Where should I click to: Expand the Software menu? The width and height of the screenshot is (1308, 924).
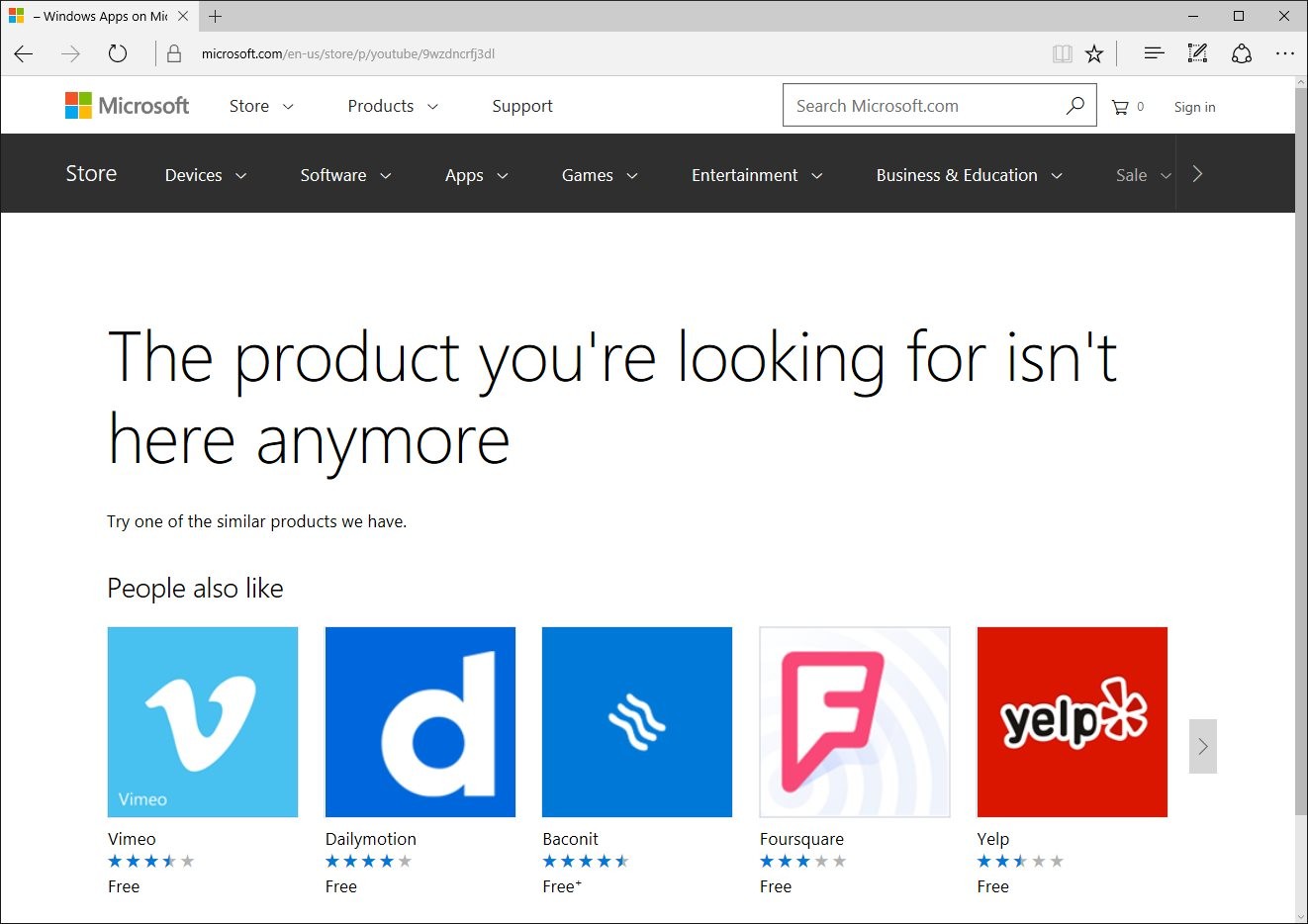346,175
